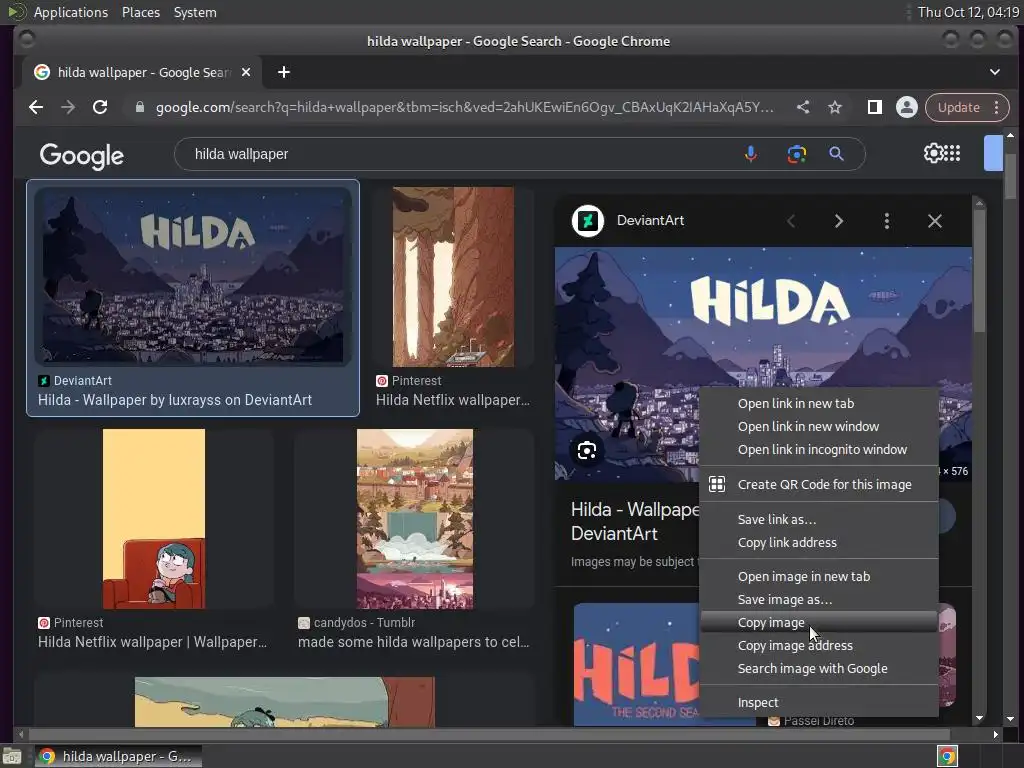Open Places menu in top panel
Image resolution: width=1024 pixels, height=768 pixels.
(140, 12)
